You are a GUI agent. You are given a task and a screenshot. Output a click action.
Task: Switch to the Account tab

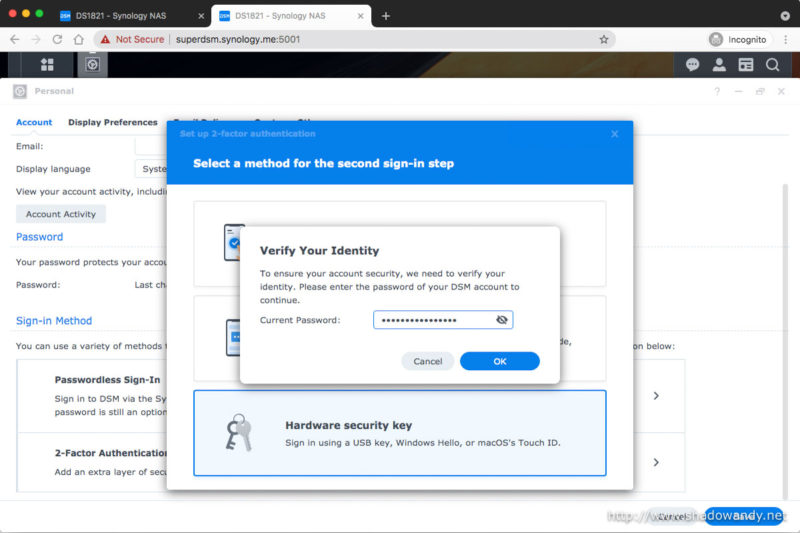point(34,122)
